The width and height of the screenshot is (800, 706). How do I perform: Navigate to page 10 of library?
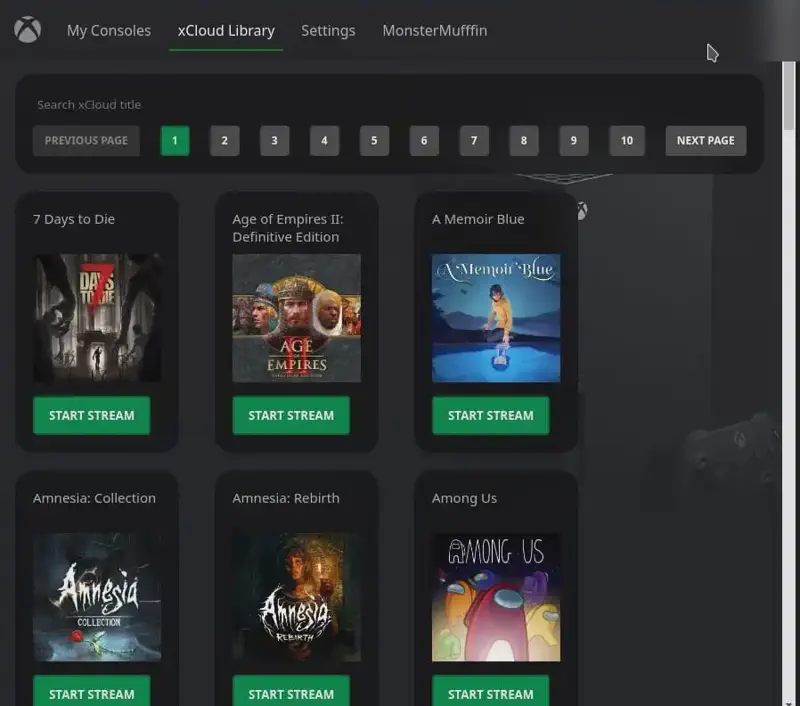tap(626, 140)
